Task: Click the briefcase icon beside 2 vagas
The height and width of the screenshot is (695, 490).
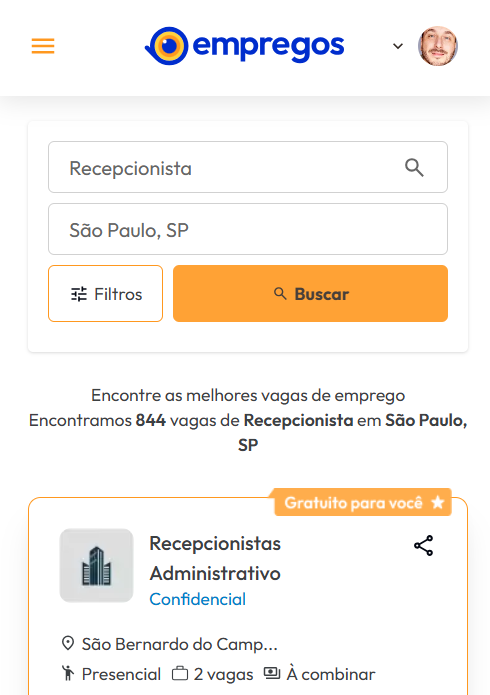Action: click(x=180, y=674)
